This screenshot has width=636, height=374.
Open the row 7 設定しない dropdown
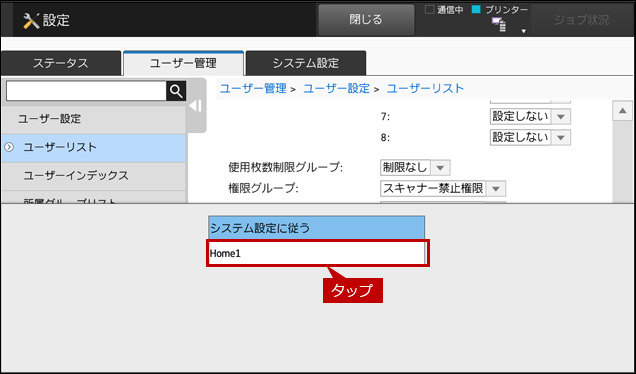(530, 117)
